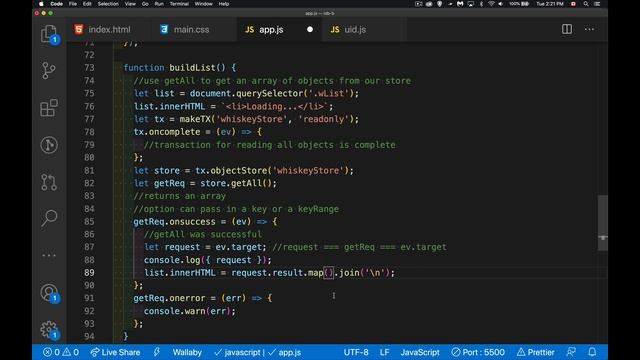
Task: Open the Search view magnifier
Action: coord(49,218)
